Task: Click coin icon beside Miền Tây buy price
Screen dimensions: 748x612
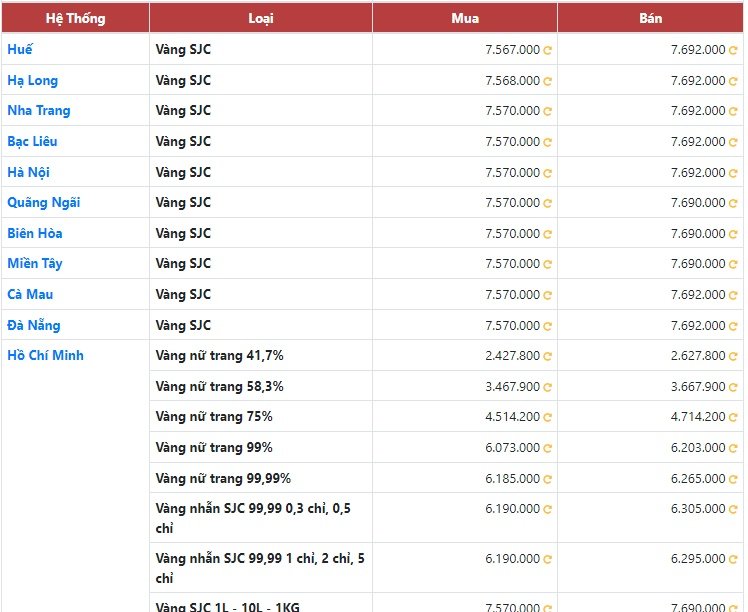Action: pos(547,264)
